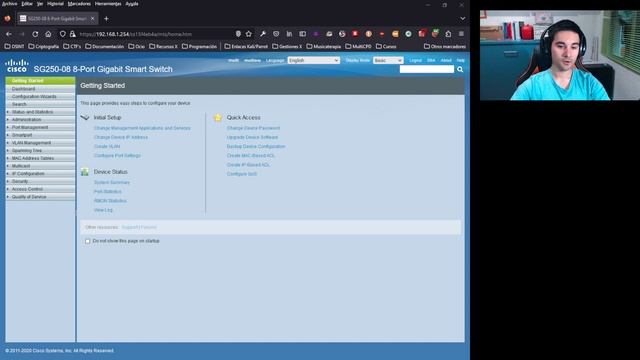Screen dimensions: 640x360
Task: Bookmark this page with the star icon
Action: coord(249,34)
